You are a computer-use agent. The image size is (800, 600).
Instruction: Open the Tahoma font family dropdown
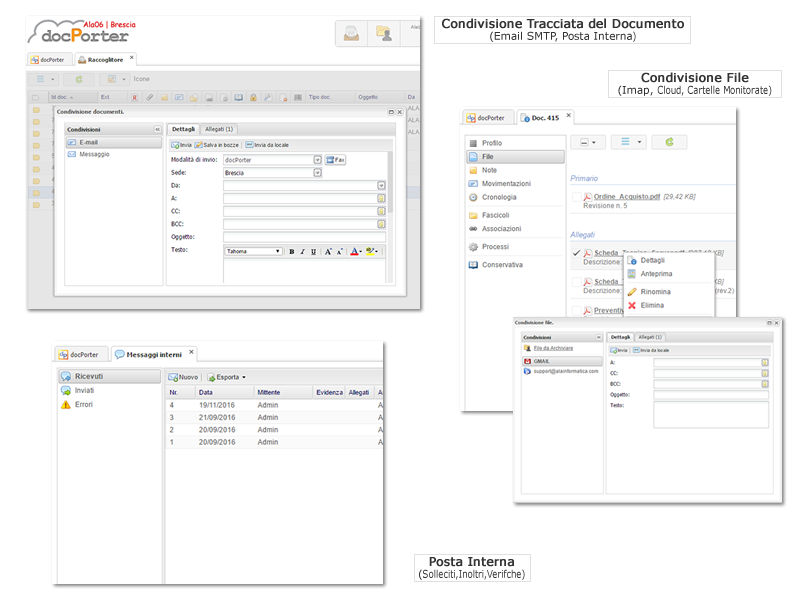254,252
